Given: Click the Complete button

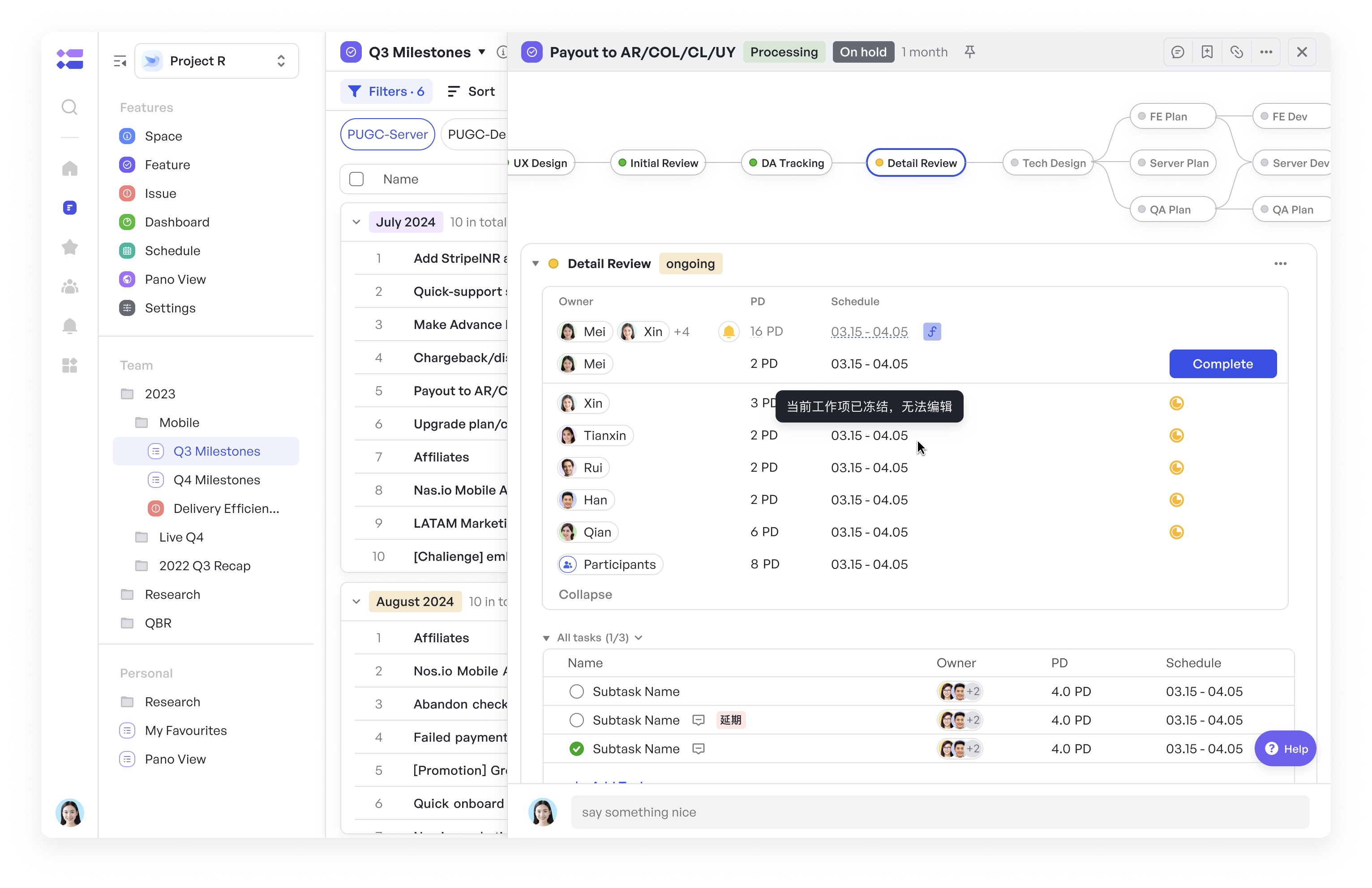Looking at the screenshot, I should 1223,364.
